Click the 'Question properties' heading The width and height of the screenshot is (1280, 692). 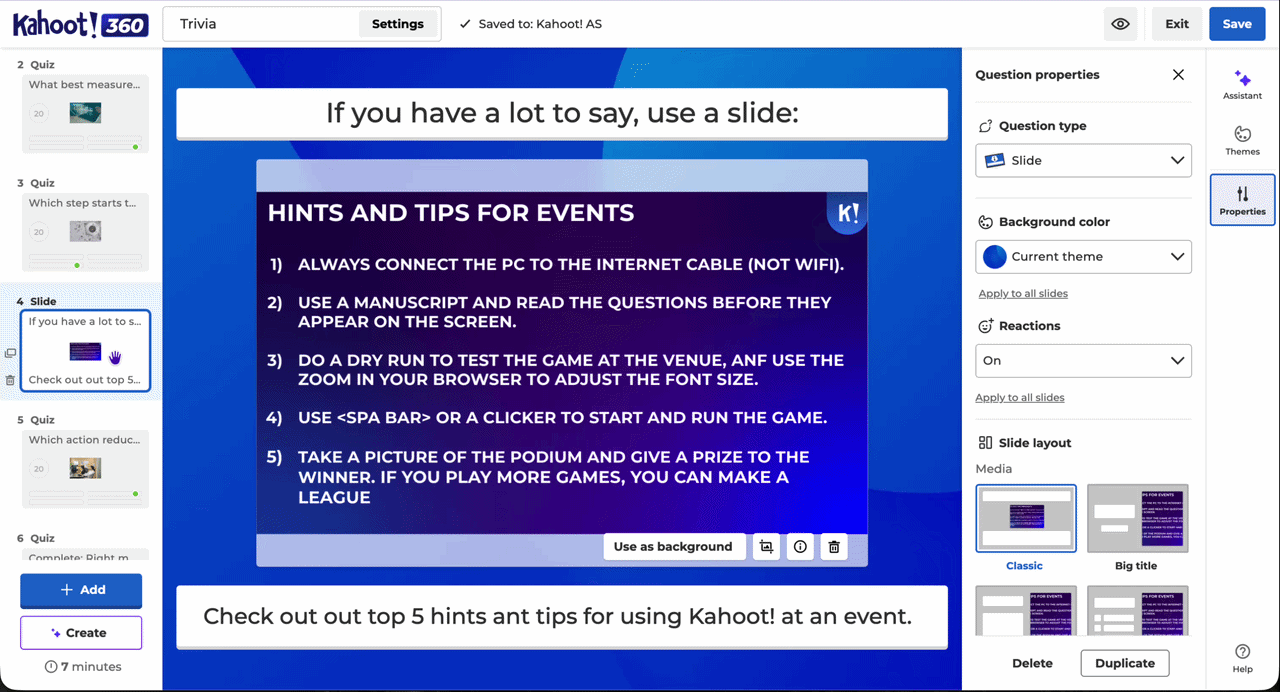(1037, 75)
